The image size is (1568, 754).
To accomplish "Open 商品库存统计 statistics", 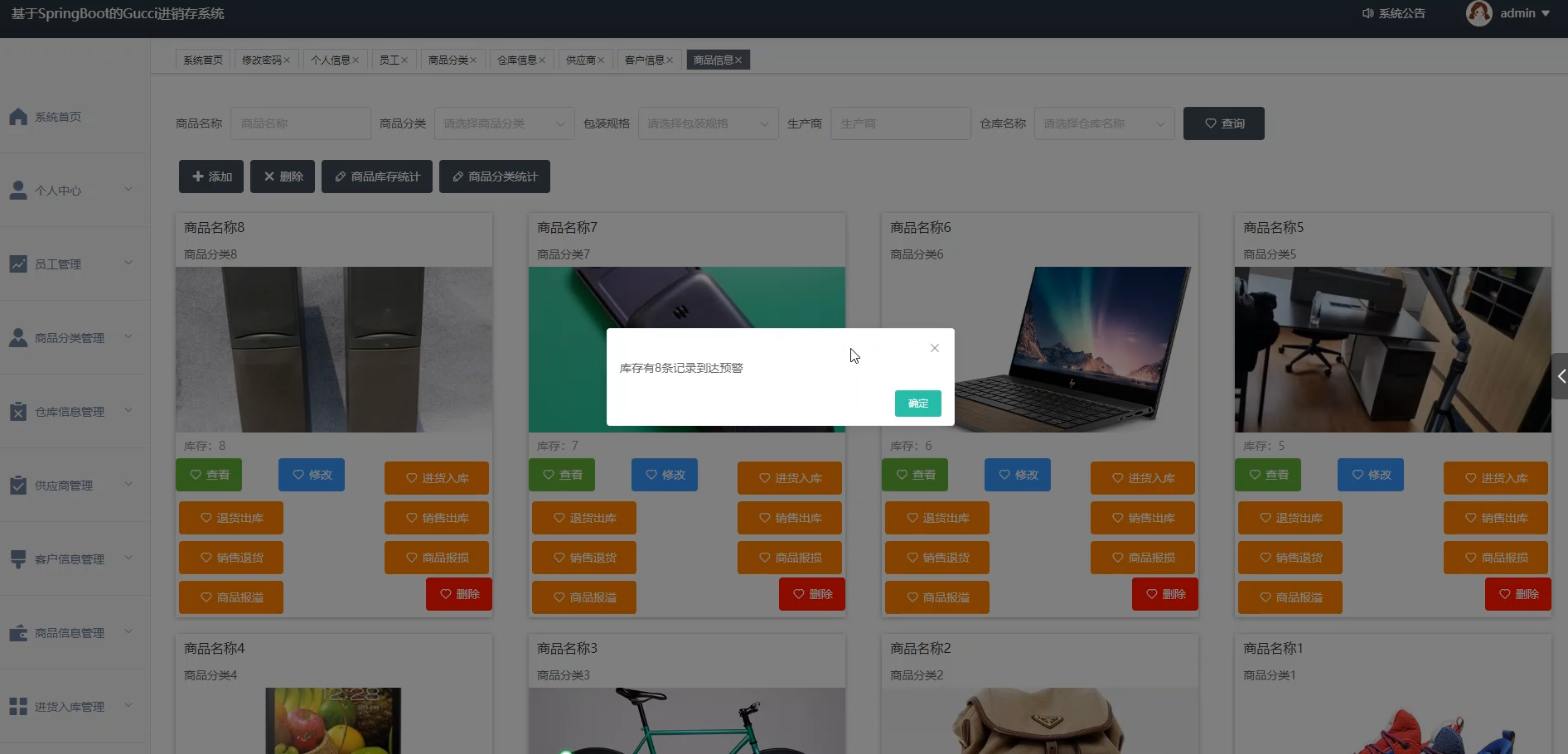I will click(x=377, y=176).
